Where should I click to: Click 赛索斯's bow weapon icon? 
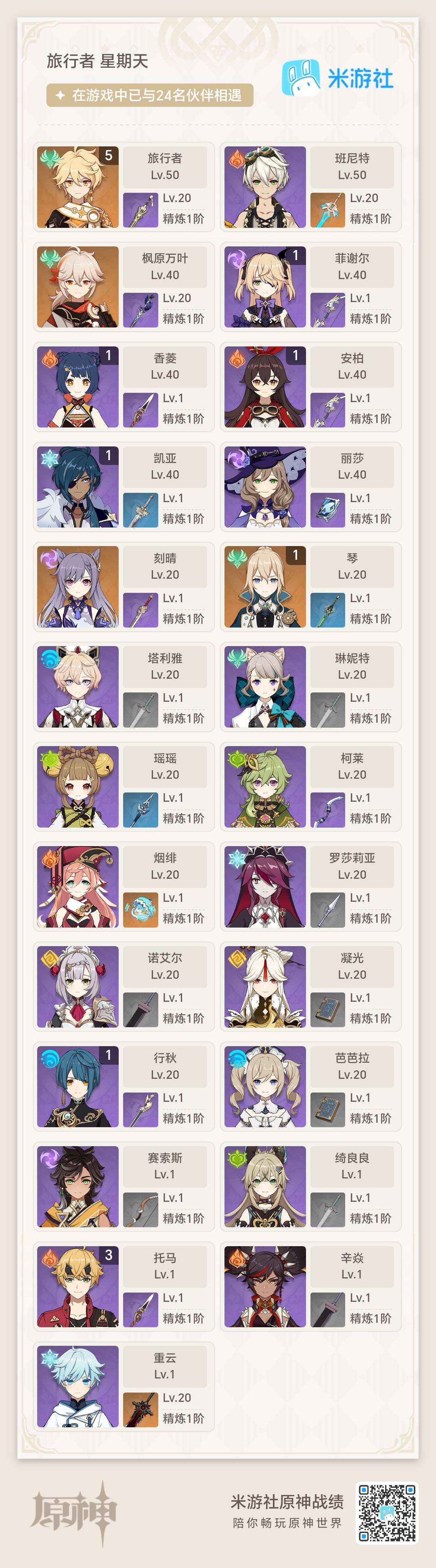[140, 1209]
